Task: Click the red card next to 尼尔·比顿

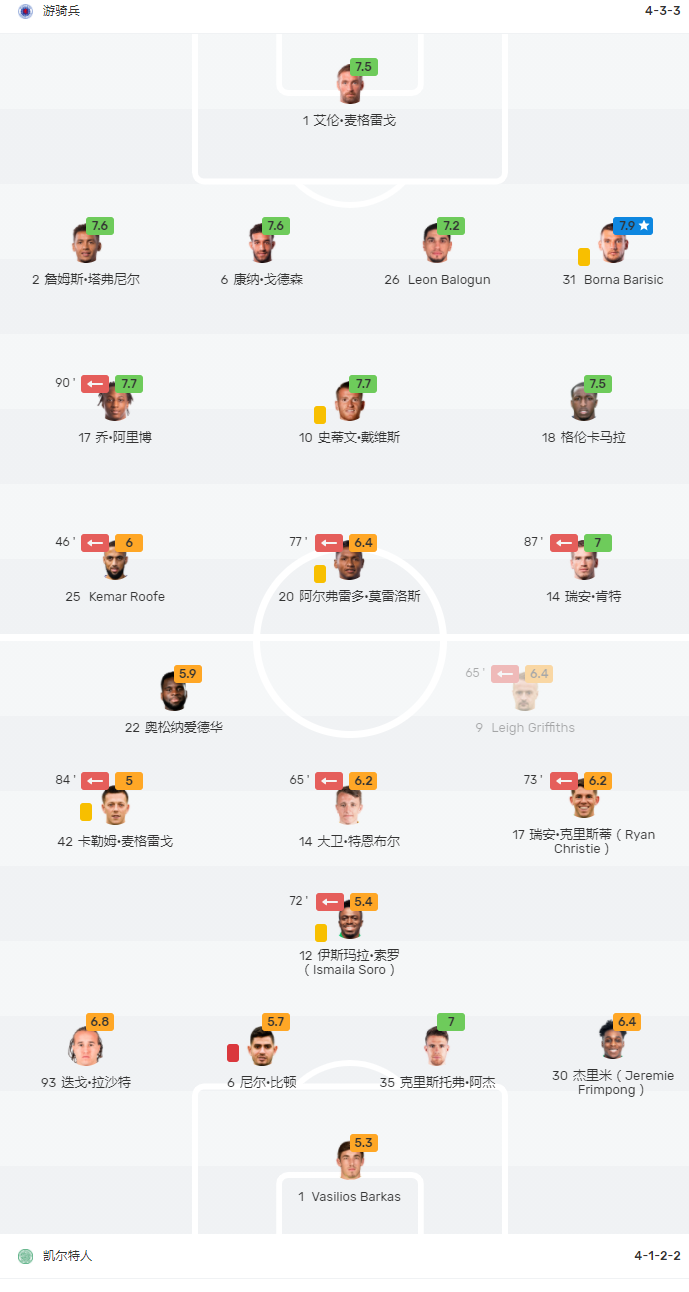Action: [233, 1053]
